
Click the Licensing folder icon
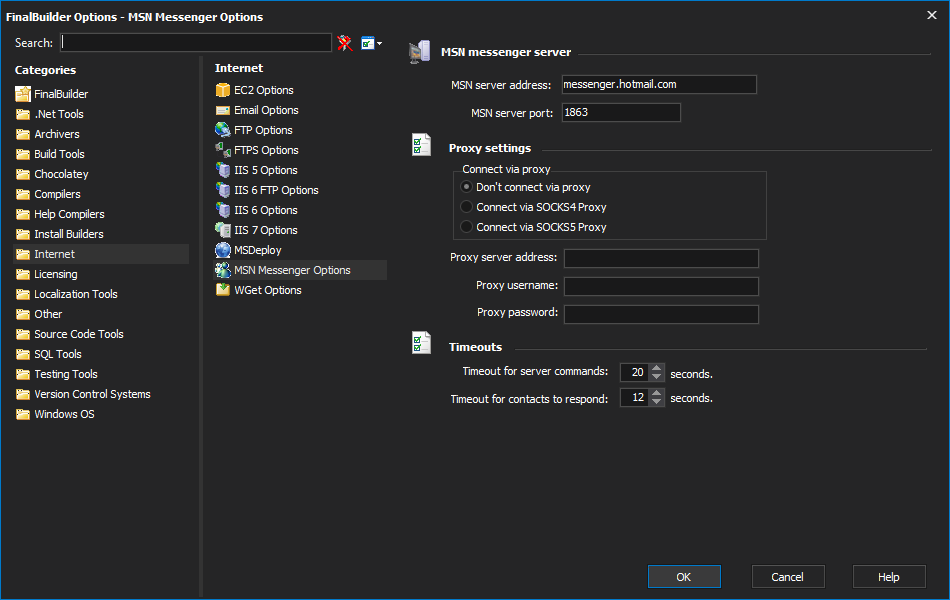(23, 274)
